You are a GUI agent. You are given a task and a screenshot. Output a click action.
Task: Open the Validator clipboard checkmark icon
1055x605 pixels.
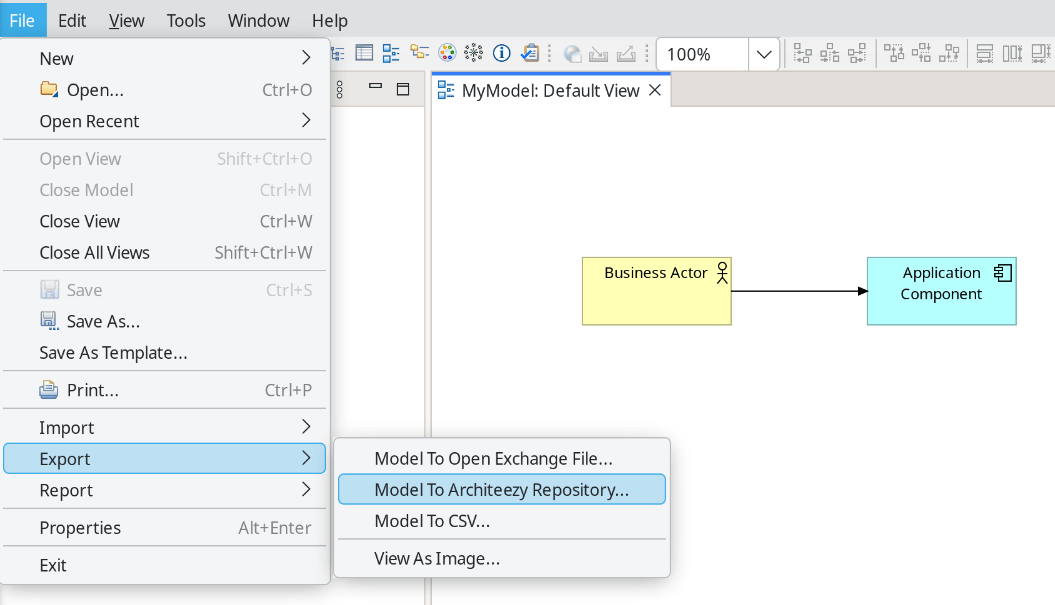[x=530, y=52]
